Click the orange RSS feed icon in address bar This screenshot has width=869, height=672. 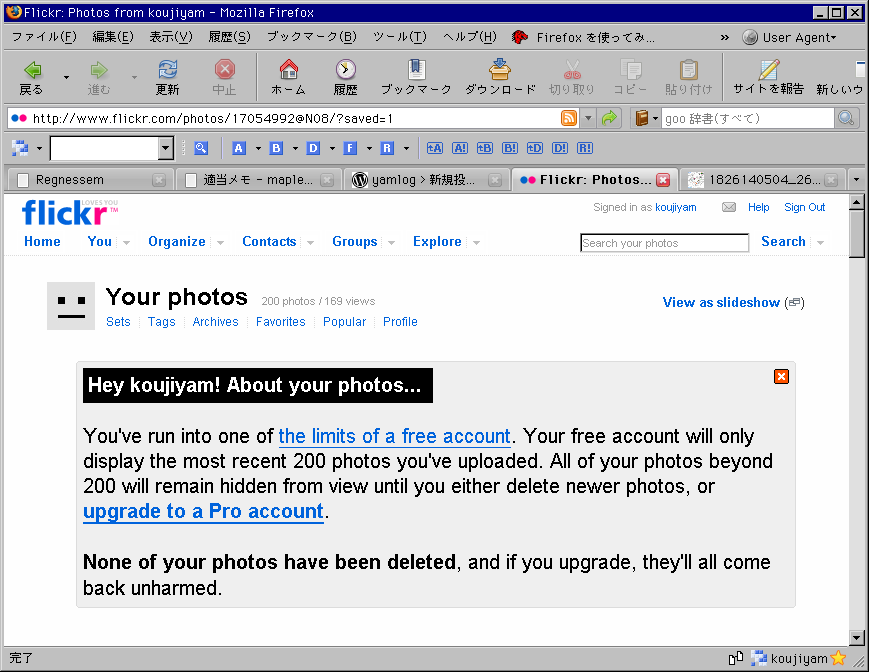(569, 118)
